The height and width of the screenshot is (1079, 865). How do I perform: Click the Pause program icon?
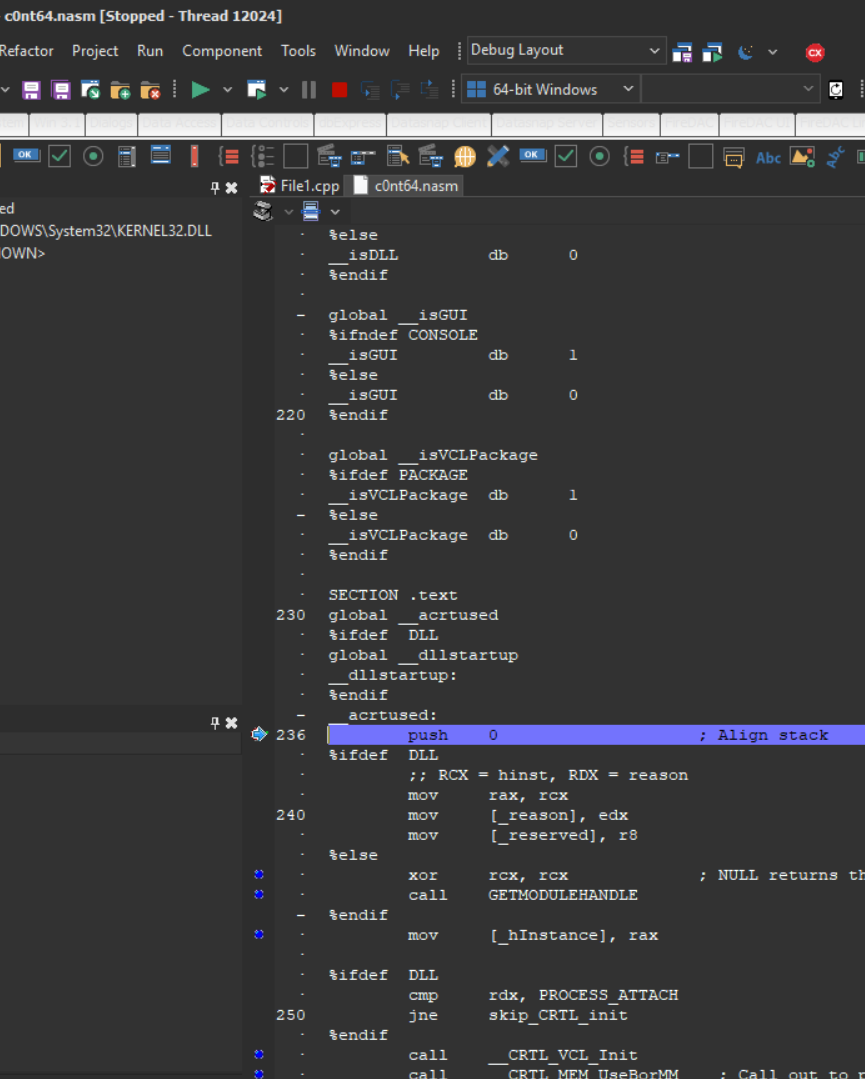click(309, 90)
